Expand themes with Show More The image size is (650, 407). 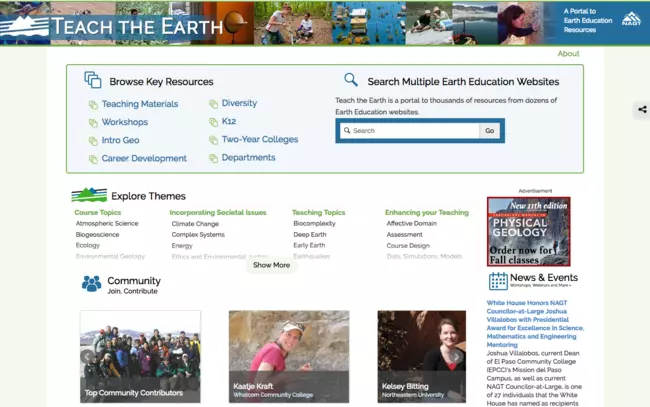click(272, 265)
